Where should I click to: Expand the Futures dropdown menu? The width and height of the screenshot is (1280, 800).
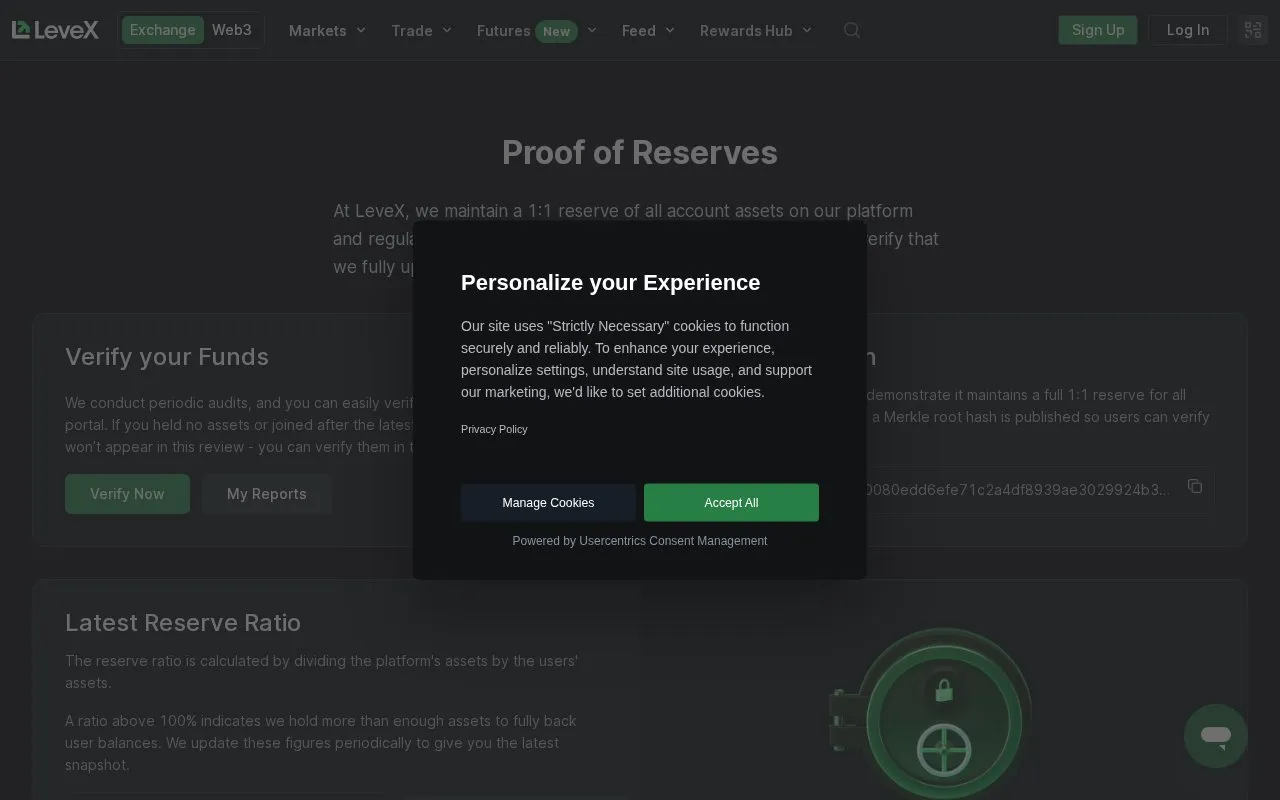coord(537,31)
